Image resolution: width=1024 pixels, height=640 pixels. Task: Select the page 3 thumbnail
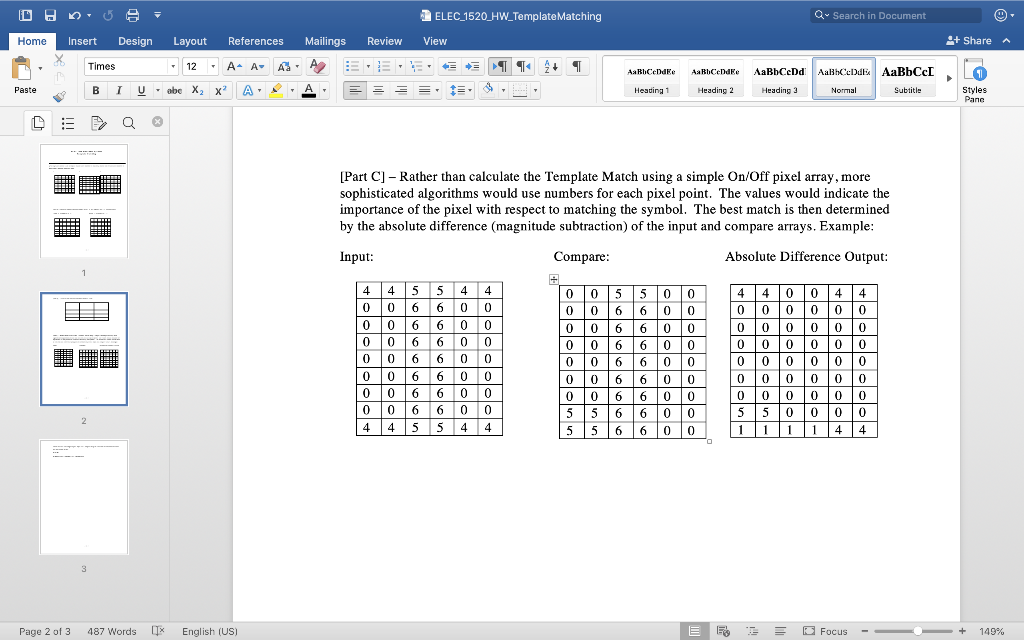(x=84, y=497)
